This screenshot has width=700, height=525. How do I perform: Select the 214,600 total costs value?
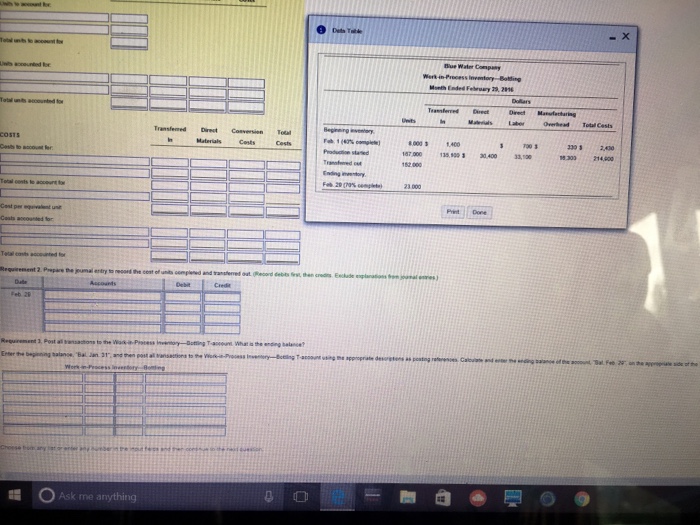[x=603, y=158]
